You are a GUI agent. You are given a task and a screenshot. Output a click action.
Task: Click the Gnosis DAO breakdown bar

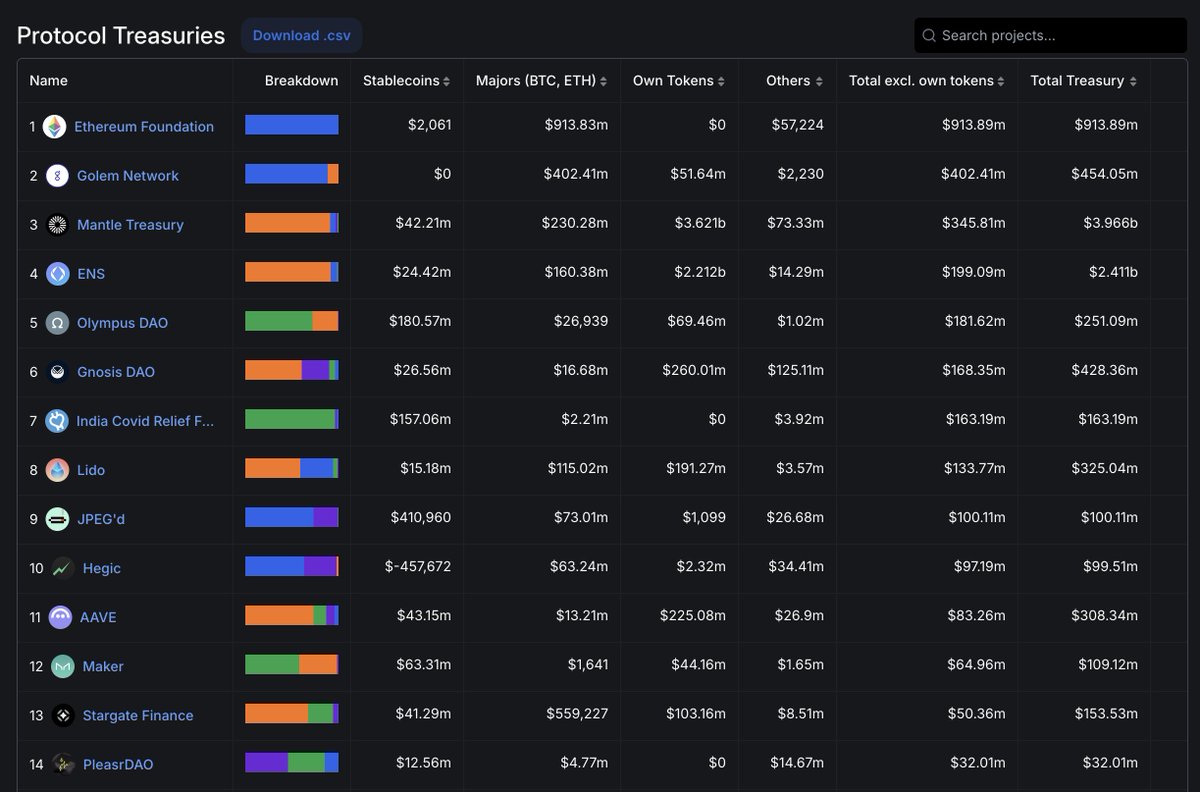[292, 370]
